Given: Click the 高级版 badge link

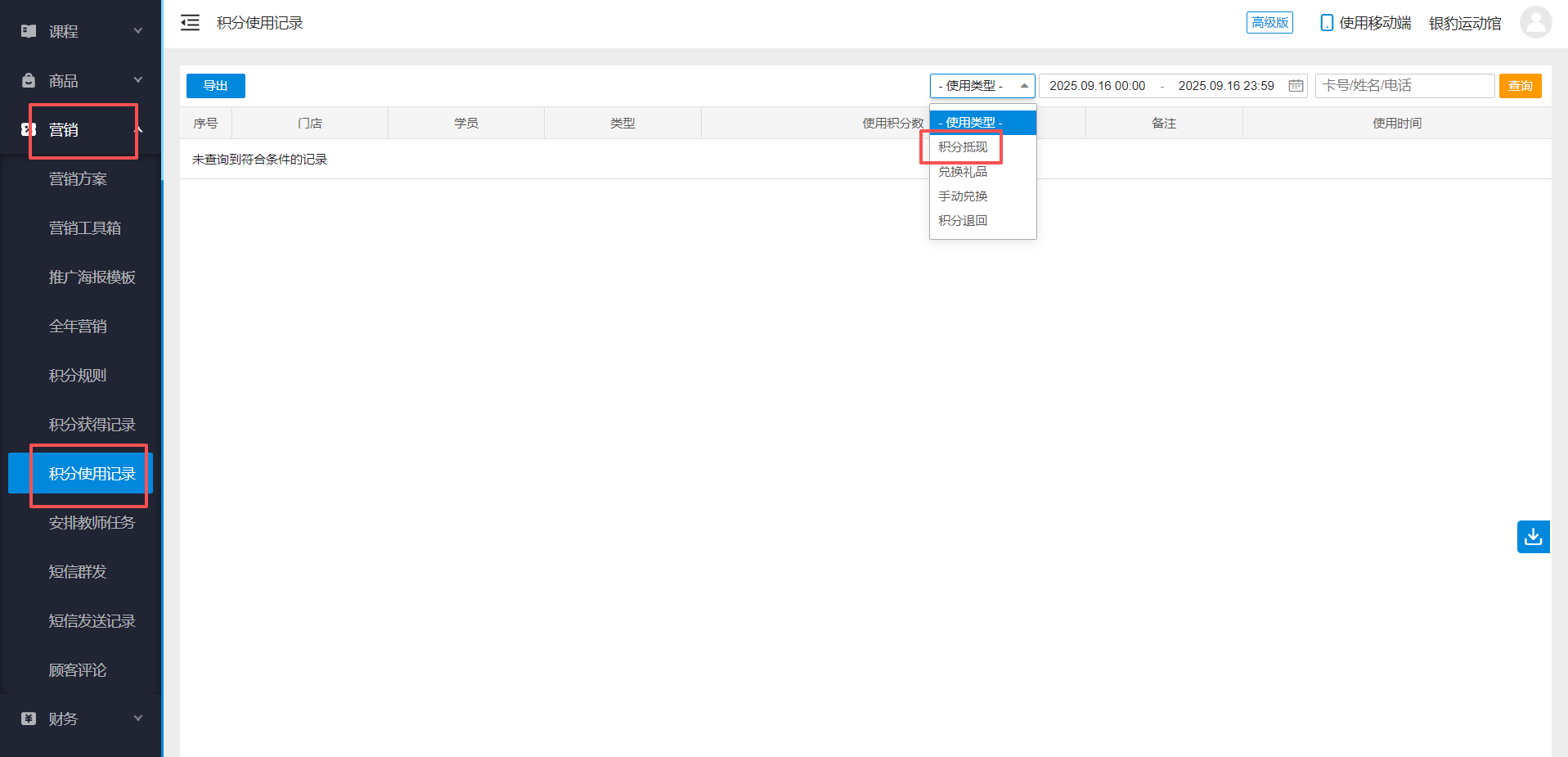Looking at the screenshot, I should click(1269, 23).
